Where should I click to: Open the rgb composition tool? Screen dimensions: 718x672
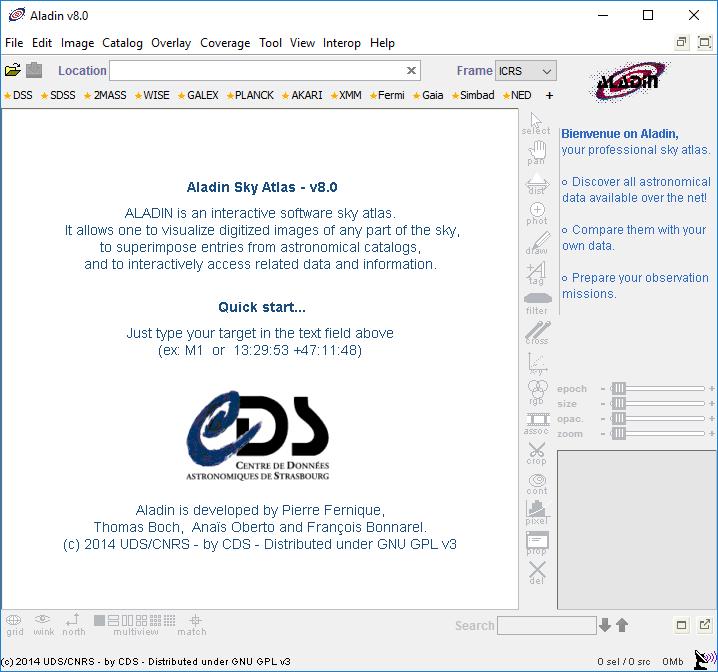537,393
